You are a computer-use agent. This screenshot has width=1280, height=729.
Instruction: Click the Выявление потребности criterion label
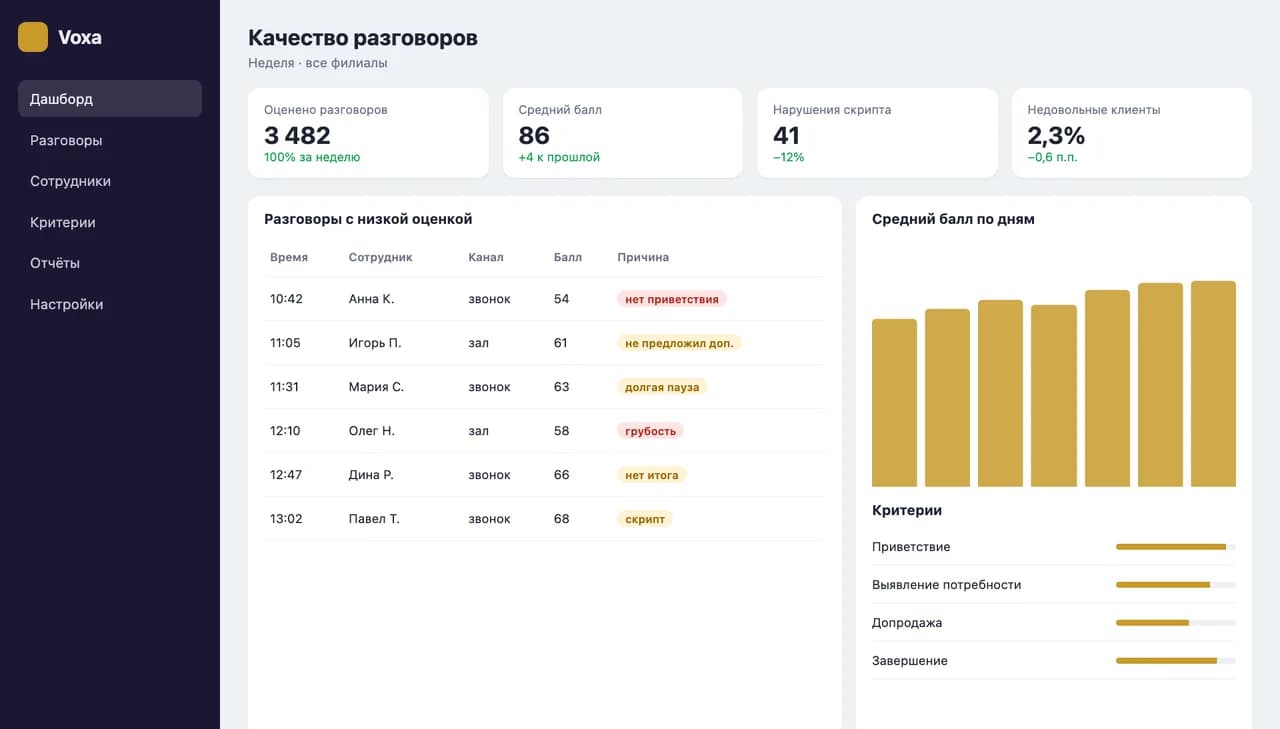[x=946, y=585]
